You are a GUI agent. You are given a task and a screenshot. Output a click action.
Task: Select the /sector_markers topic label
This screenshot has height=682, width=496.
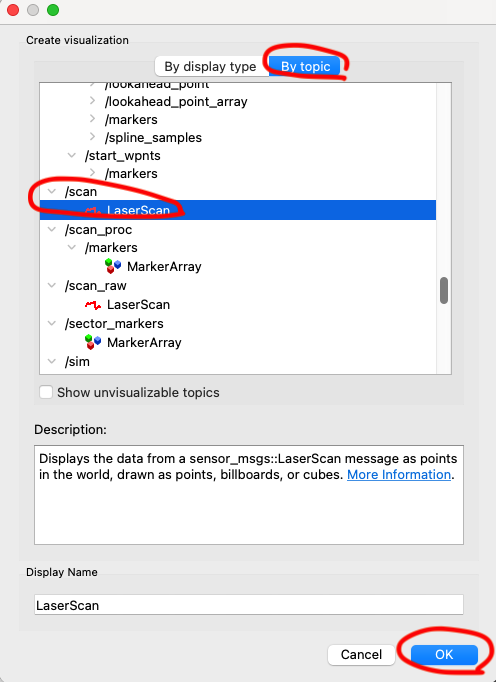[x=114, y=324]
